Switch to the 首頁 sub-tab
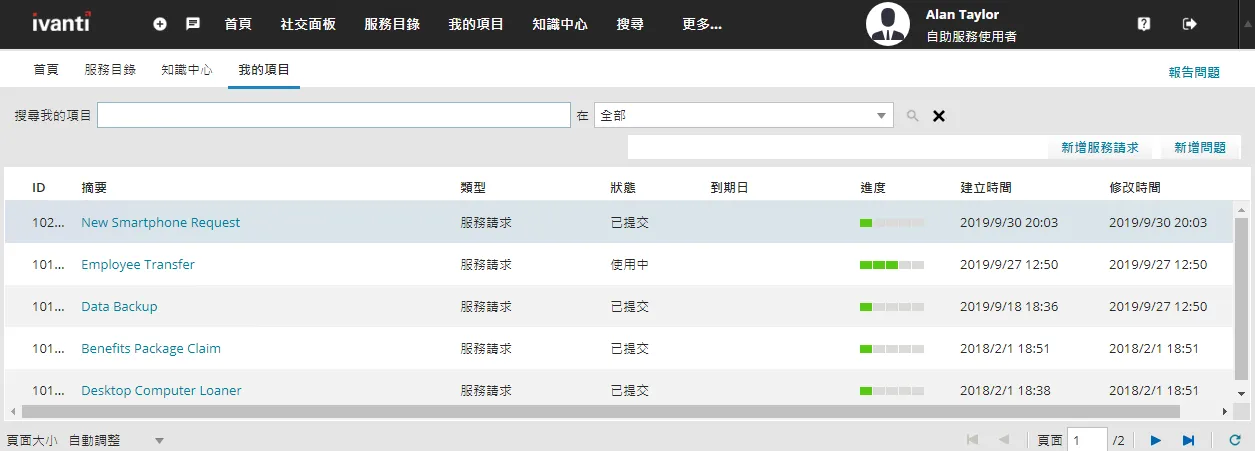The image size is (1255, 451). tap(46, 70)
